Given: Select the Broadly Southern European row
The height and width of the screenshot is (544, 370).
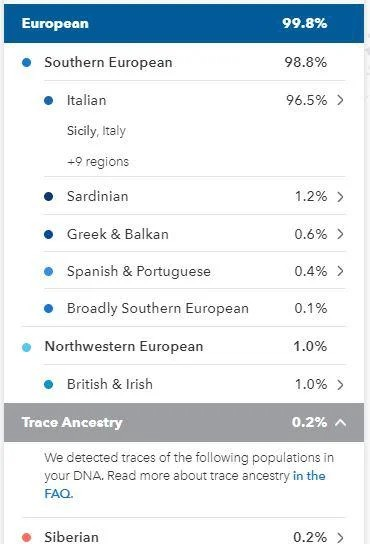Looking at the screenshot, I should click(x=194, y=308).
